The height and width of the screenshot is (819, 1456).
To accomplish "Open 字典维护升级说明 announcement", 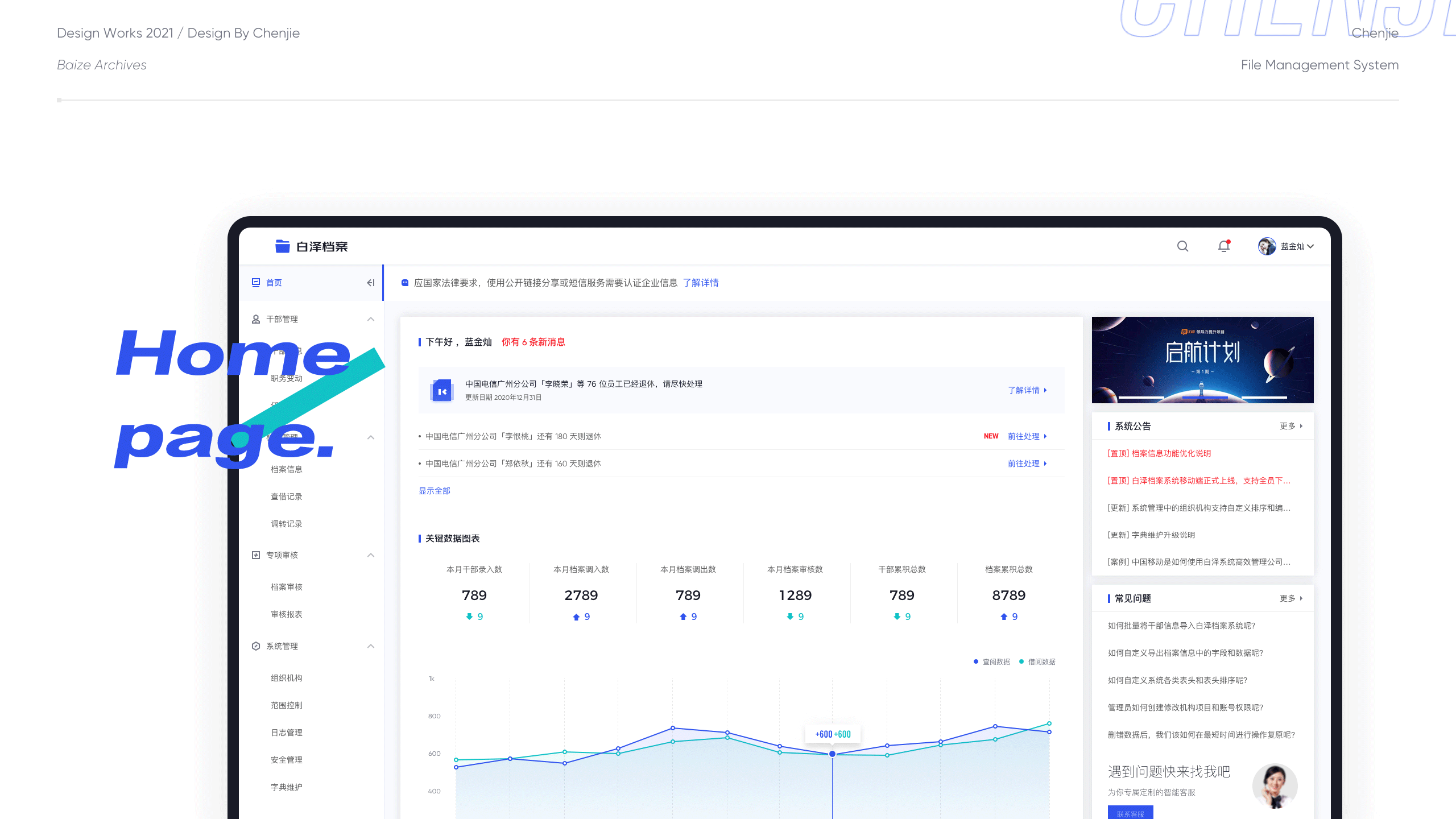I will pyautogui.click(x=1151, y=535).
